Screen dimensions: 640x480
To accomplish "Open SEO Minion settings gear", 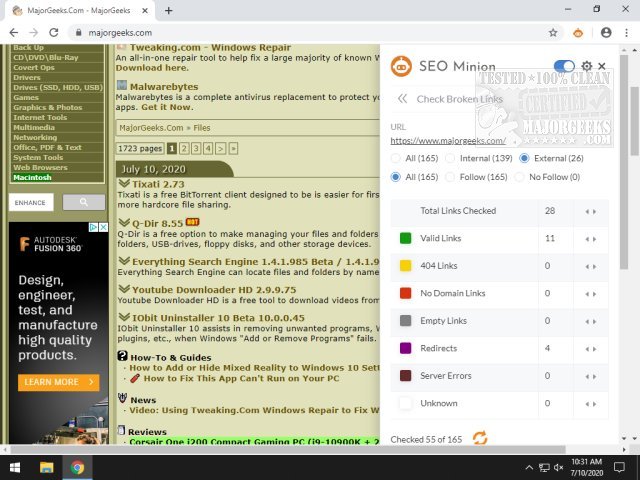I will click(x=587, y=66).
